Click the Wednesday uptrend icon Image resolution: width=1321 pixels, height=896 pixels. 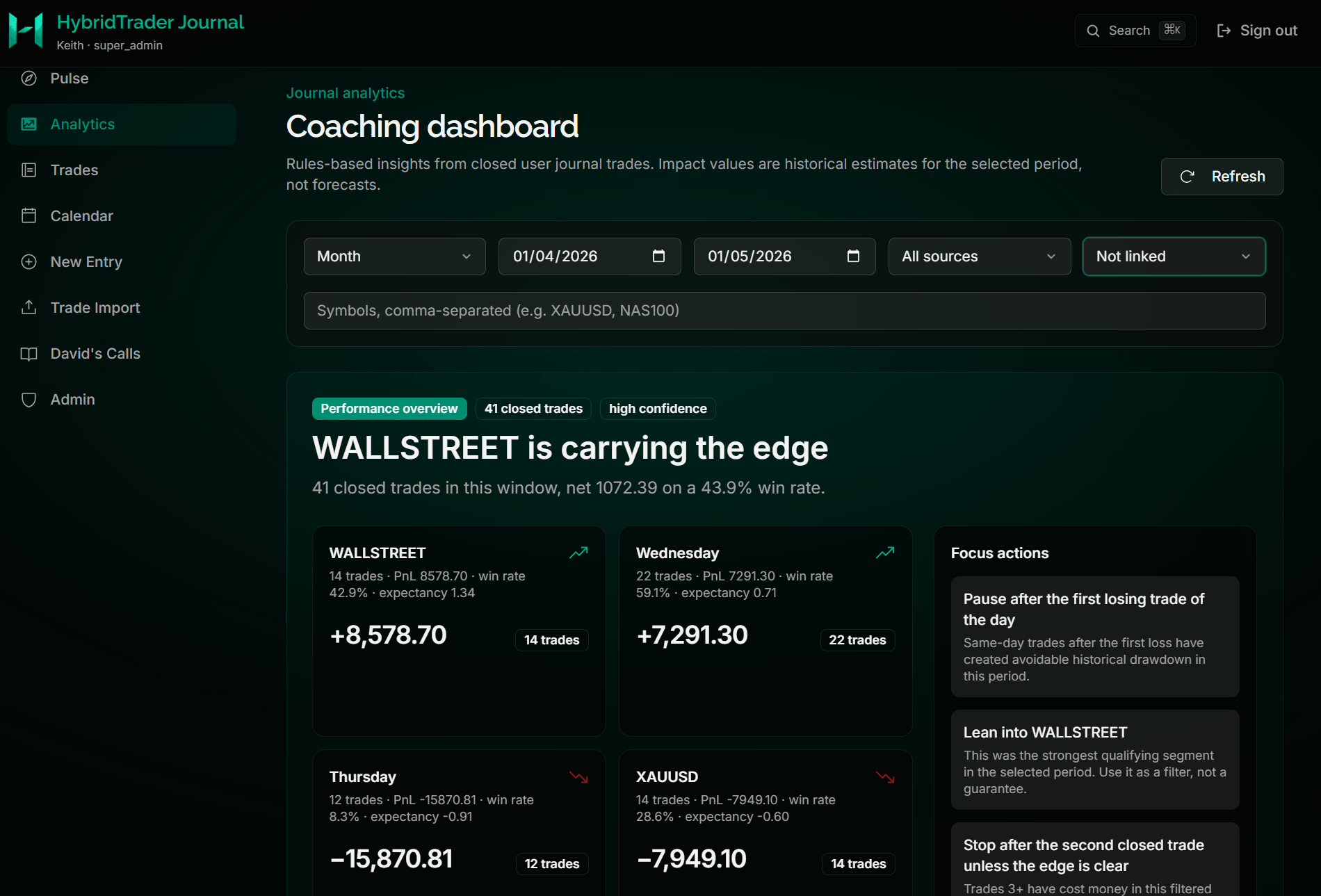[885, 553]
